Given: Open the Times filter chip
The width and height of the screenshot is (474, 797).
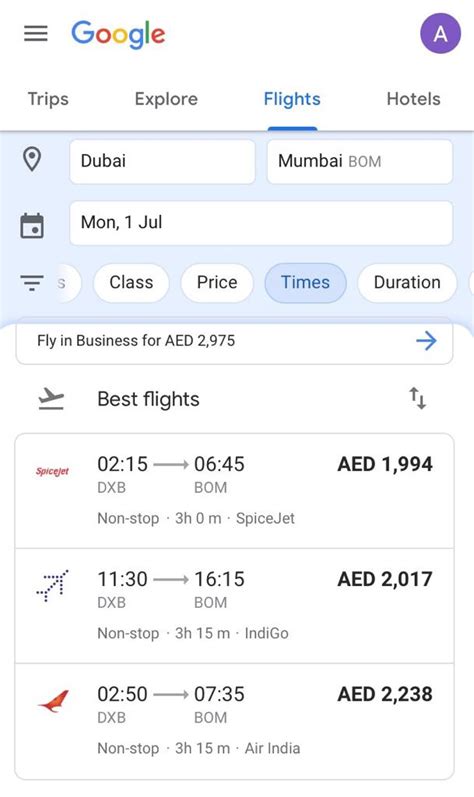Looking at the screenshot, I should (x=305, y=283).
